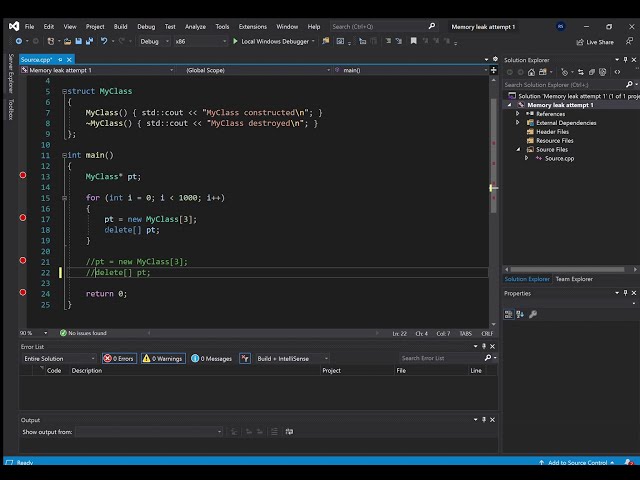Click View Code icon in Solution Explorer
Image resolution: width=640 pixels, height=480 pixels.
pos(617,72)
